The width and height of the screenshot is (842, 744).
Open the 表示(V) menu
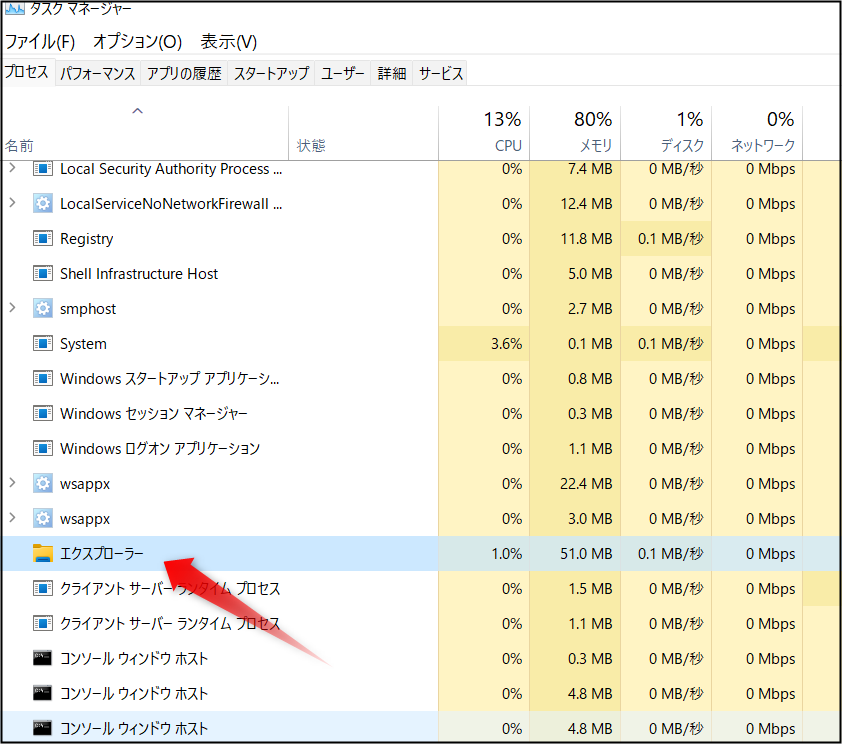[229, 42]
